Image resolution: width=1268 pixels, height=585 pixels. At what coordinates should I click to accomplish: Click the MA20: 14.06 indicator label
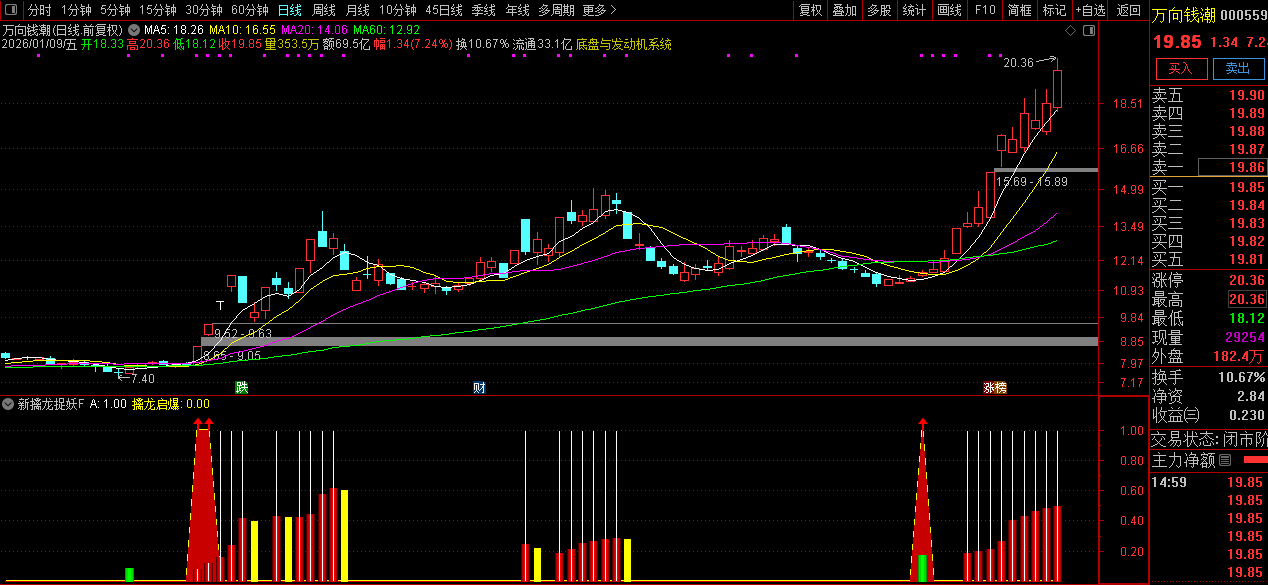tap(314, 30)
